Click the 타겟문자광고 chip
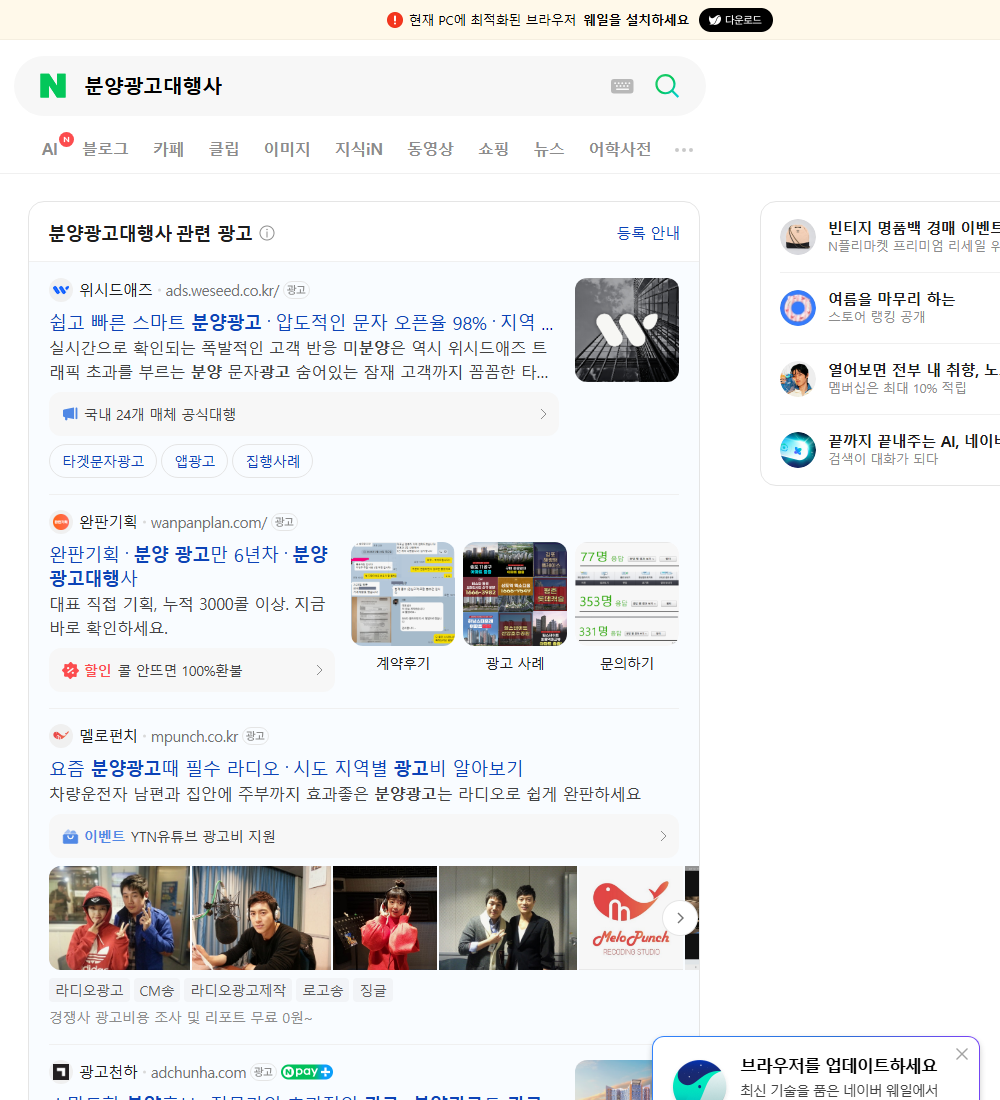The width and height of the screenshot is (1000, 1100). point(103,461)
